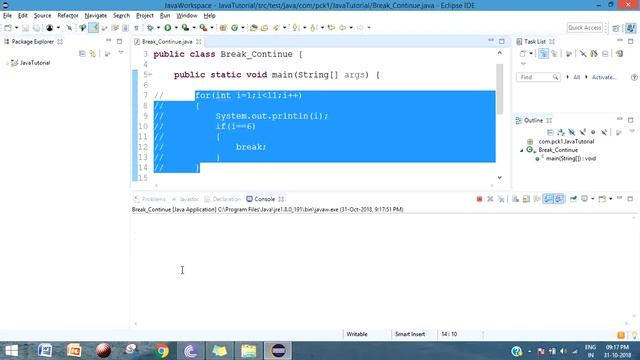This screenshot has width=640, height=360.
Task: Toggle Mark Occurrences highlighted toolbar button
Action: coord(93,28)
